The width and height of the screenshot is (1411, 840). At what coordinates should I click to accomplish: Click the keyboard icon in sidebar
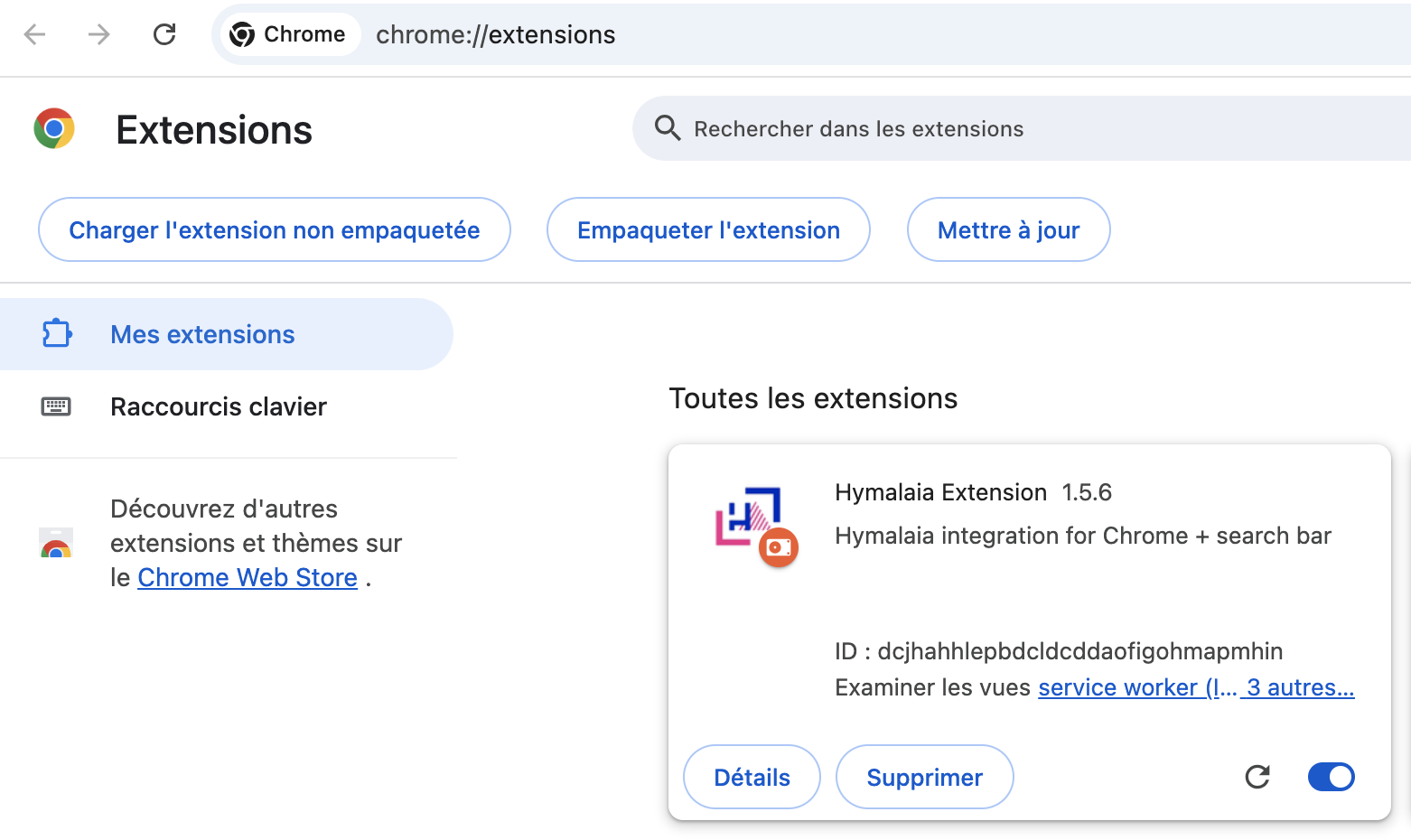tap(56, 406)
